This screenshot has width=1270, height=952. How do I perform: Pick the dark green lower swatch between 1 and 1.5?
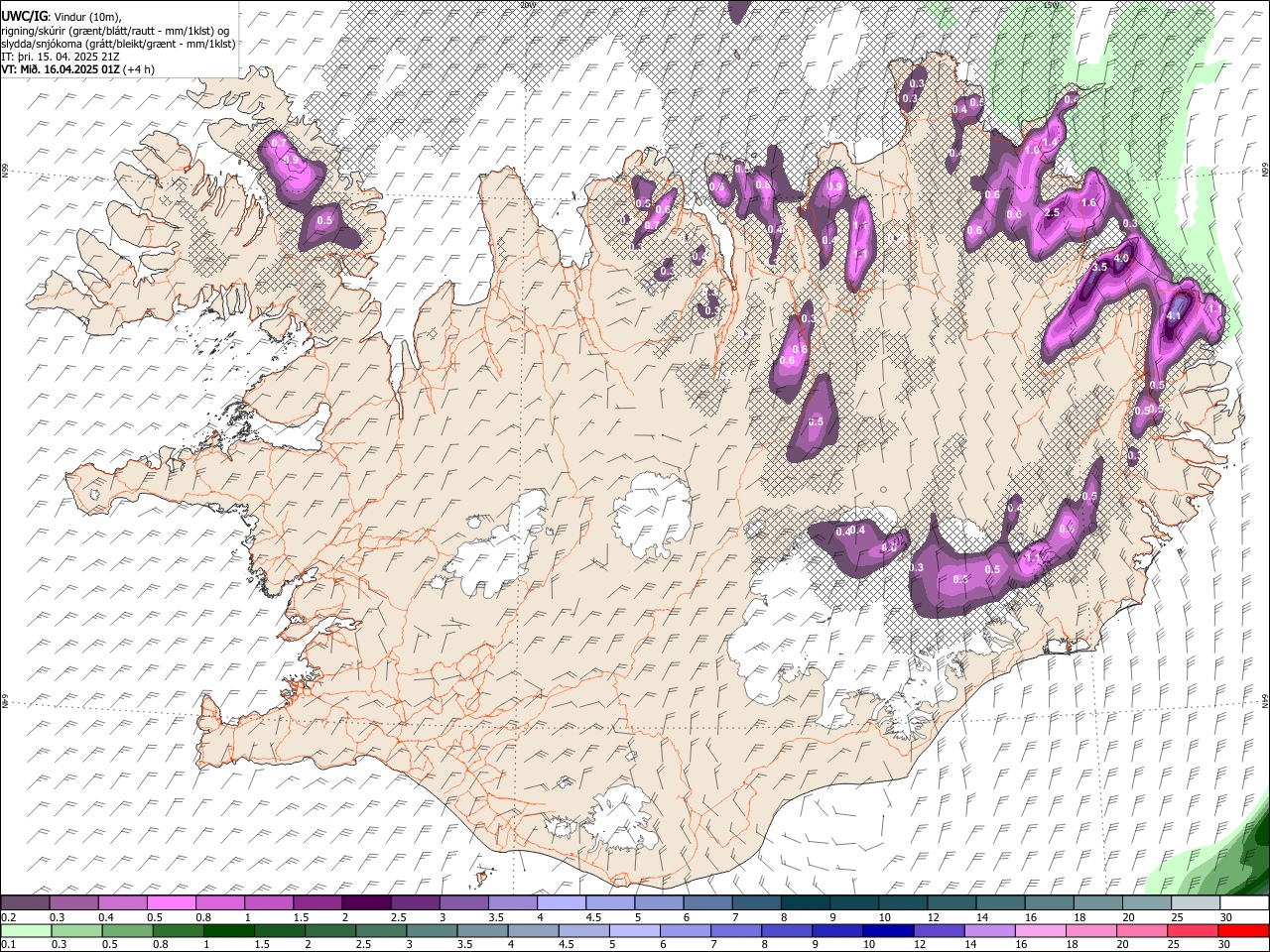(228, 930)
